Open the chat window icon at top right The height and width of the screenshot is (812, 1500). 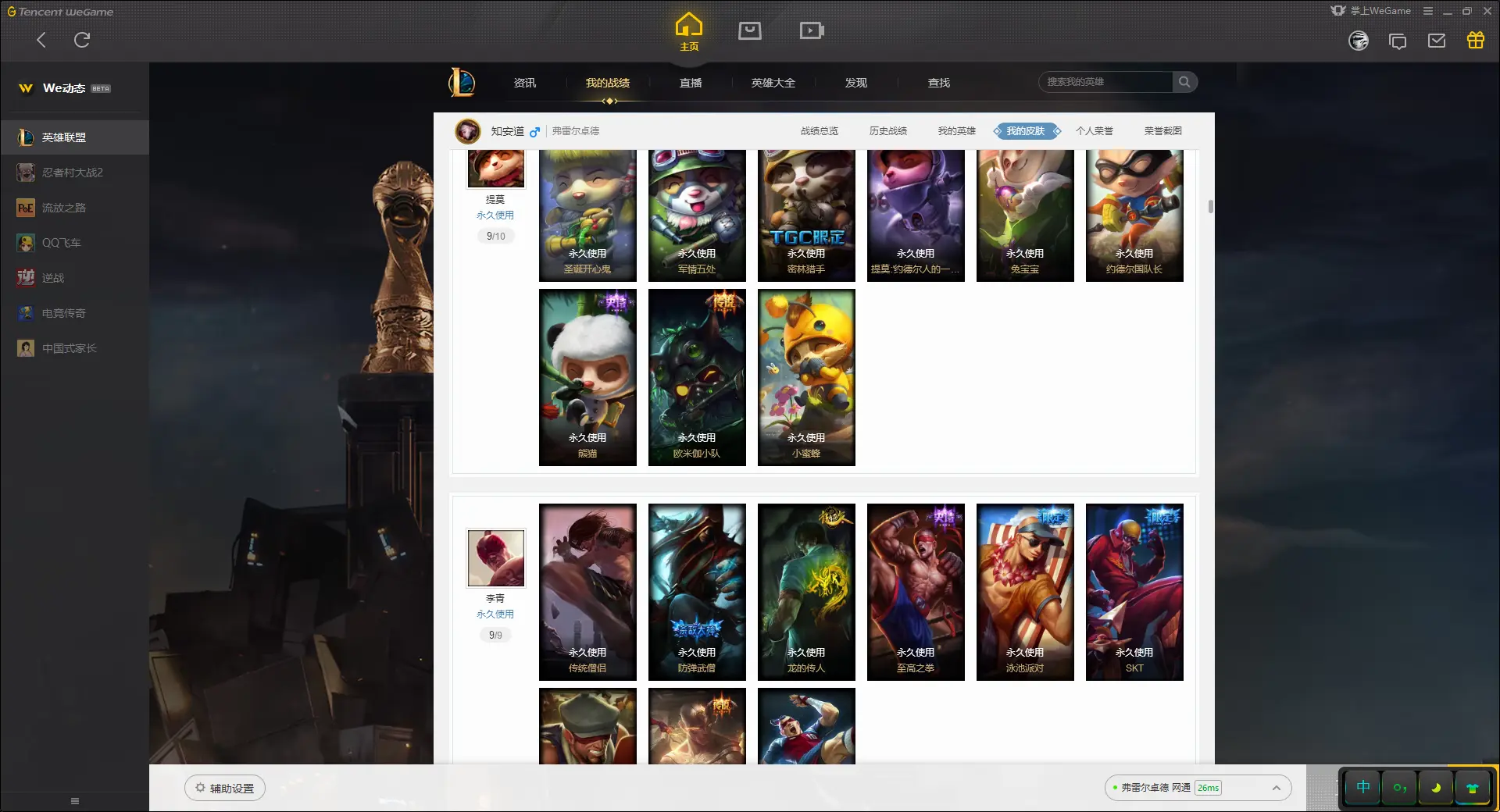pos(1398,41)
